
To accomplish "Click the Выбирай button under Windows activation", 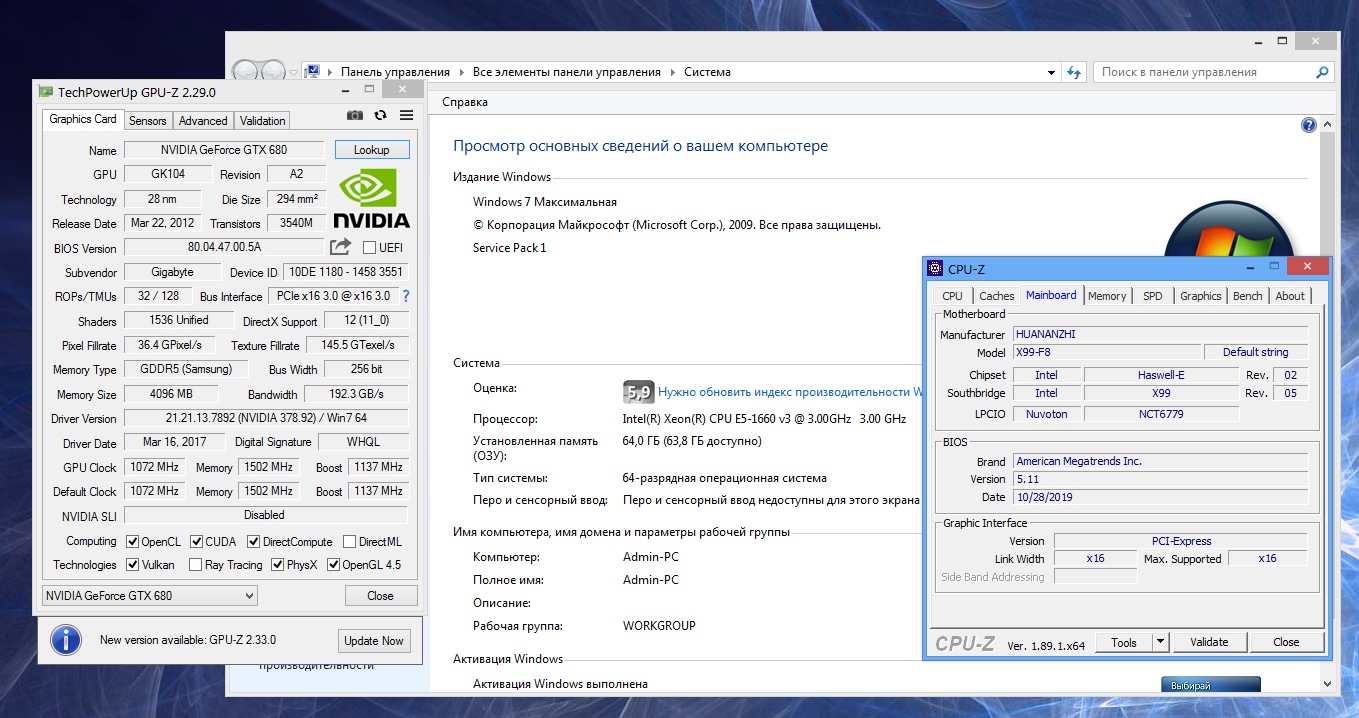I will click(1210, 685).
